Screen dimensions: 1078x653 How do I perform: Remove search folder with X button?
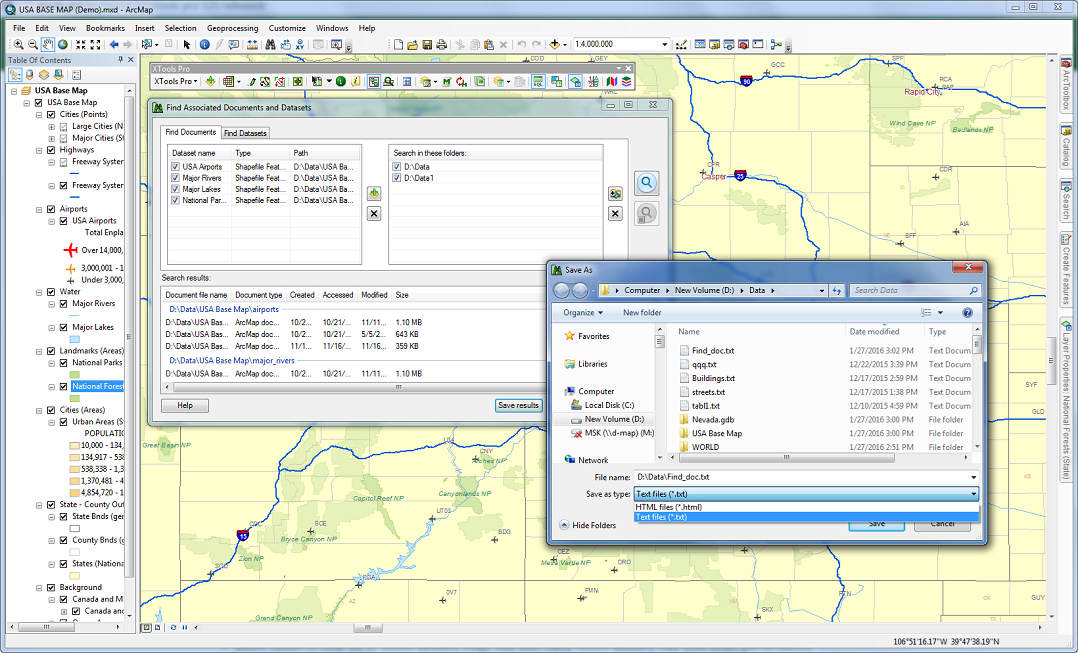pos(615,214)
